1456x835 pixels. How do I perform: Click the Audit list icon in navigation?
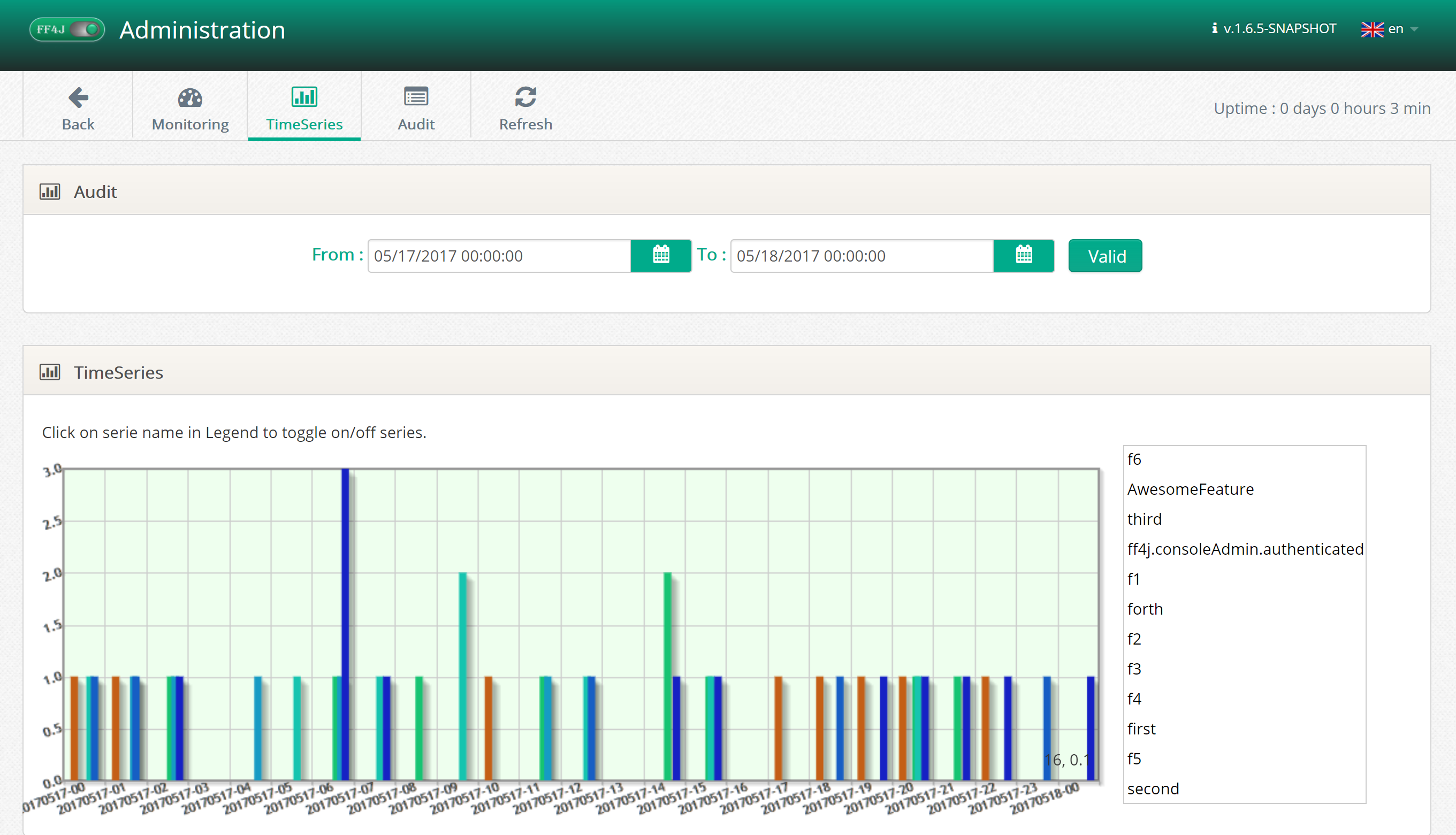[416, 97]
